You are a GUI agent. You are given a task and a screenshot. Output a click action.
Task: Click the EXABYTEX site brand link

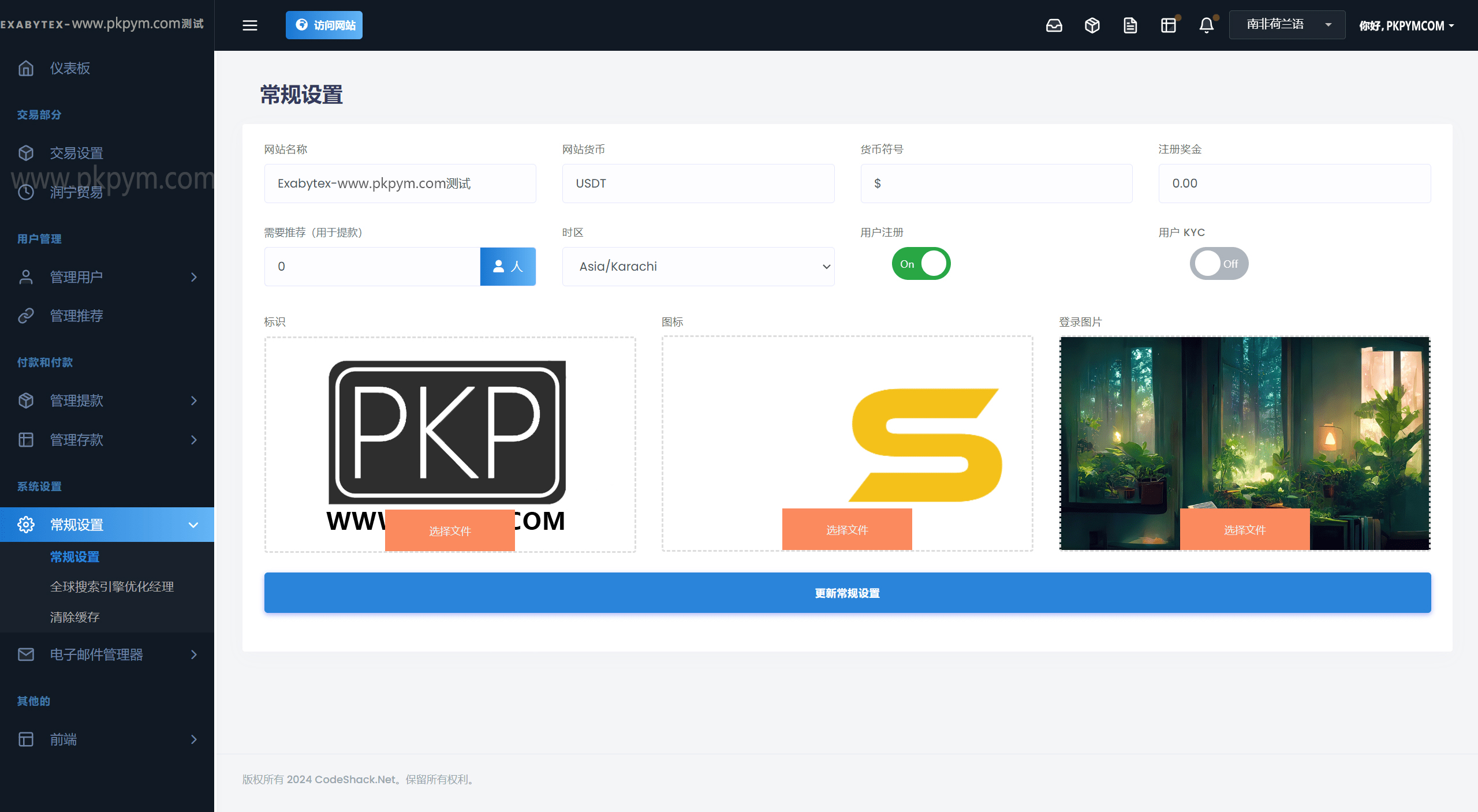102,24
